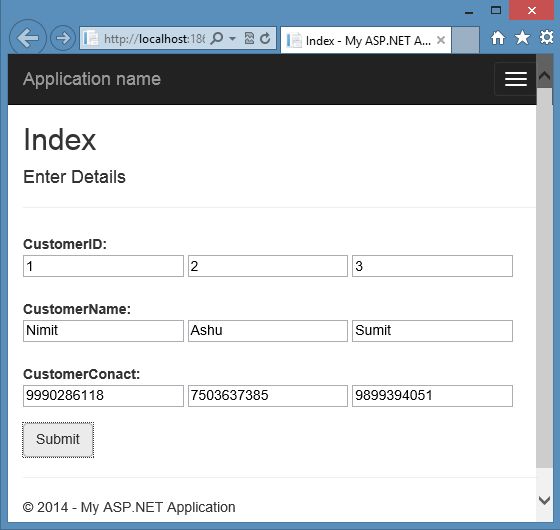Select the Index - My ASP.NET A... tab
This screenshot has height=530, width=560.
366,40
